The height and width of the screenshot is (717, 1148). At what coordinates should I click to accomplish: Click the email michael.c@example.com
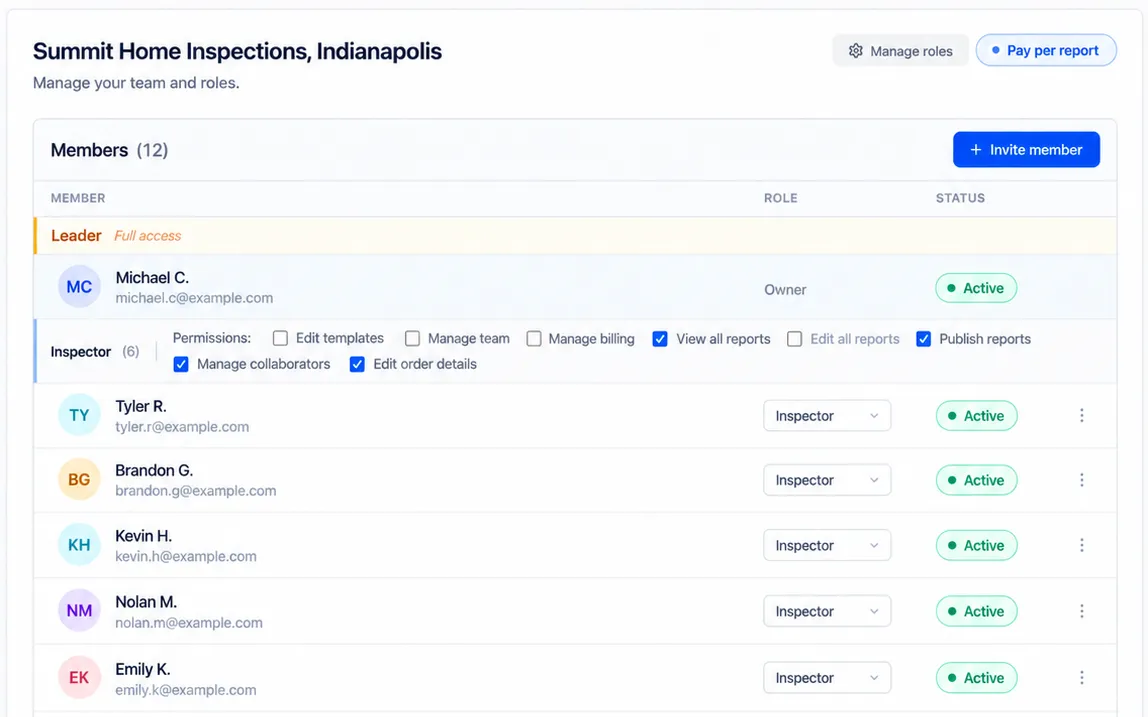pyautogui.click(x=194, y=298)
